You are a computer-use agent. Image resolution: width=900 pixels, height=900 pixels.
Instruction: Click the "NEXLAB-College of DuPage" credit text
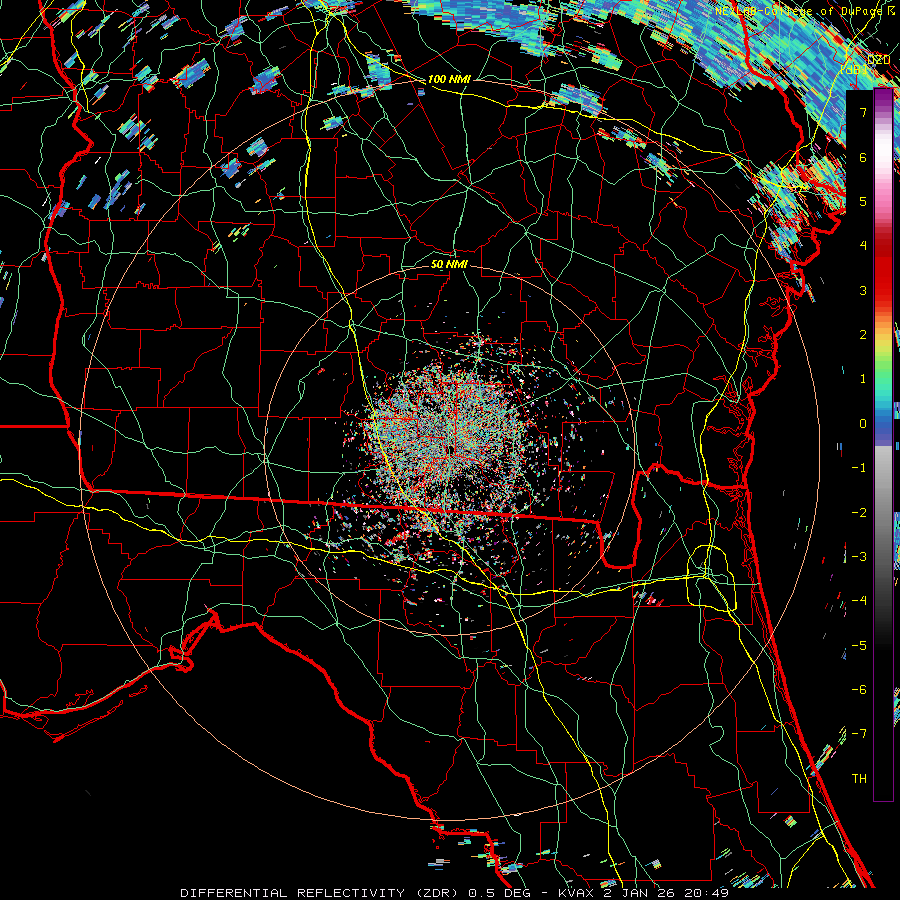(801, 11)
